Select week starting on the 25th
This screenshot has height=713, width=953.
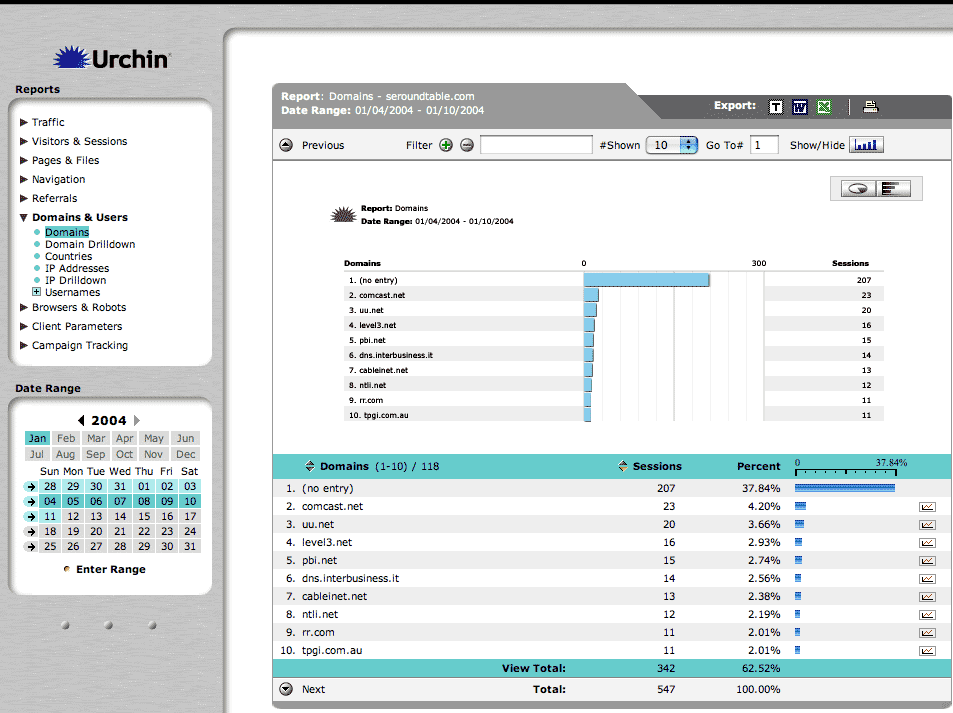point(31,546)
